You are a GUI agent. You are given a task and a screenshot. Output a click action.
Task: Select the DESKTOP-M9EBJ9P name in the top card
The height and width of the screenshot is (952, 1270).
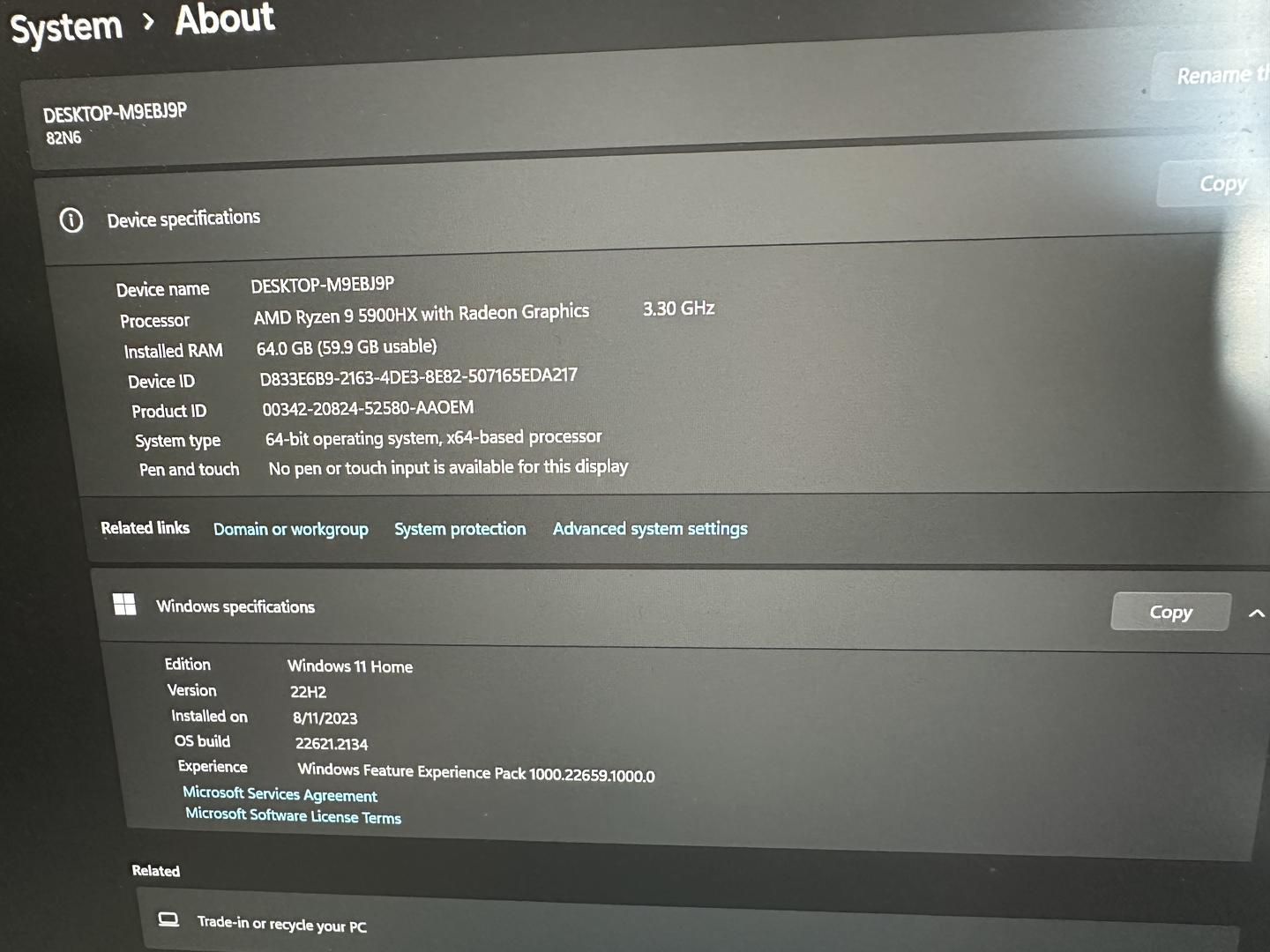pos(115,113)
